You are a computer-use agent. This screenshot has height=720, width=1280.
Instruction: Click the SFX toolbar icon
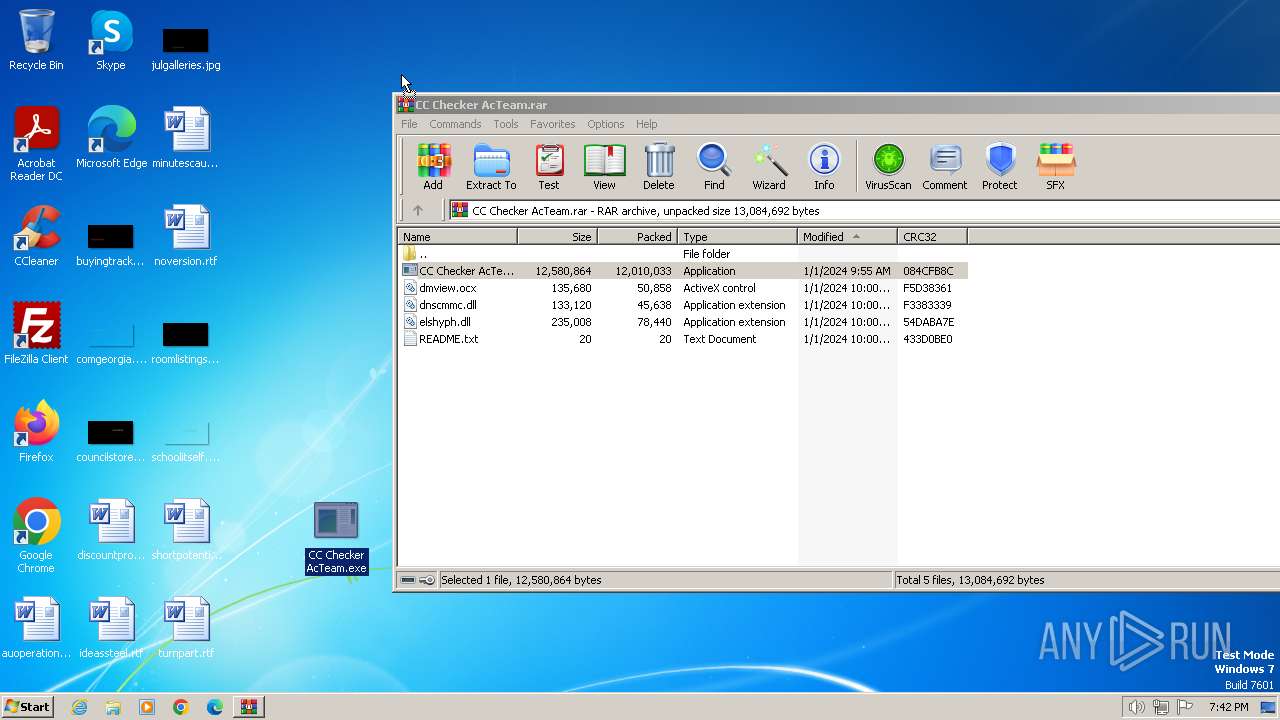click(x=1055, y=166)
